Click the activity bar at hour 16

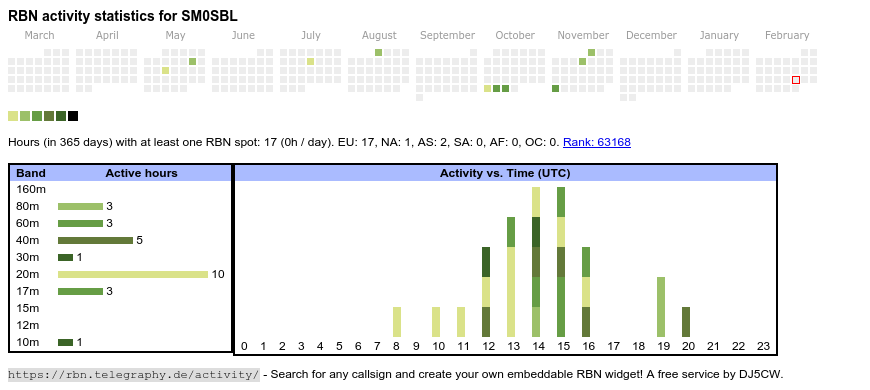586,292
